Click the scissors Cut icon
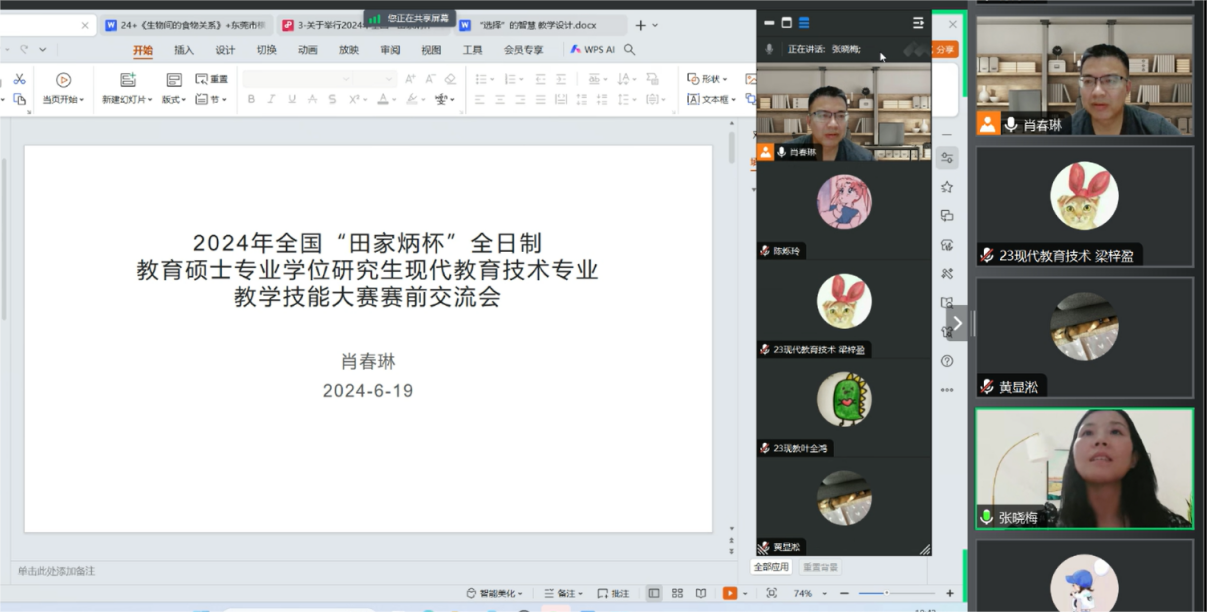 19,79
